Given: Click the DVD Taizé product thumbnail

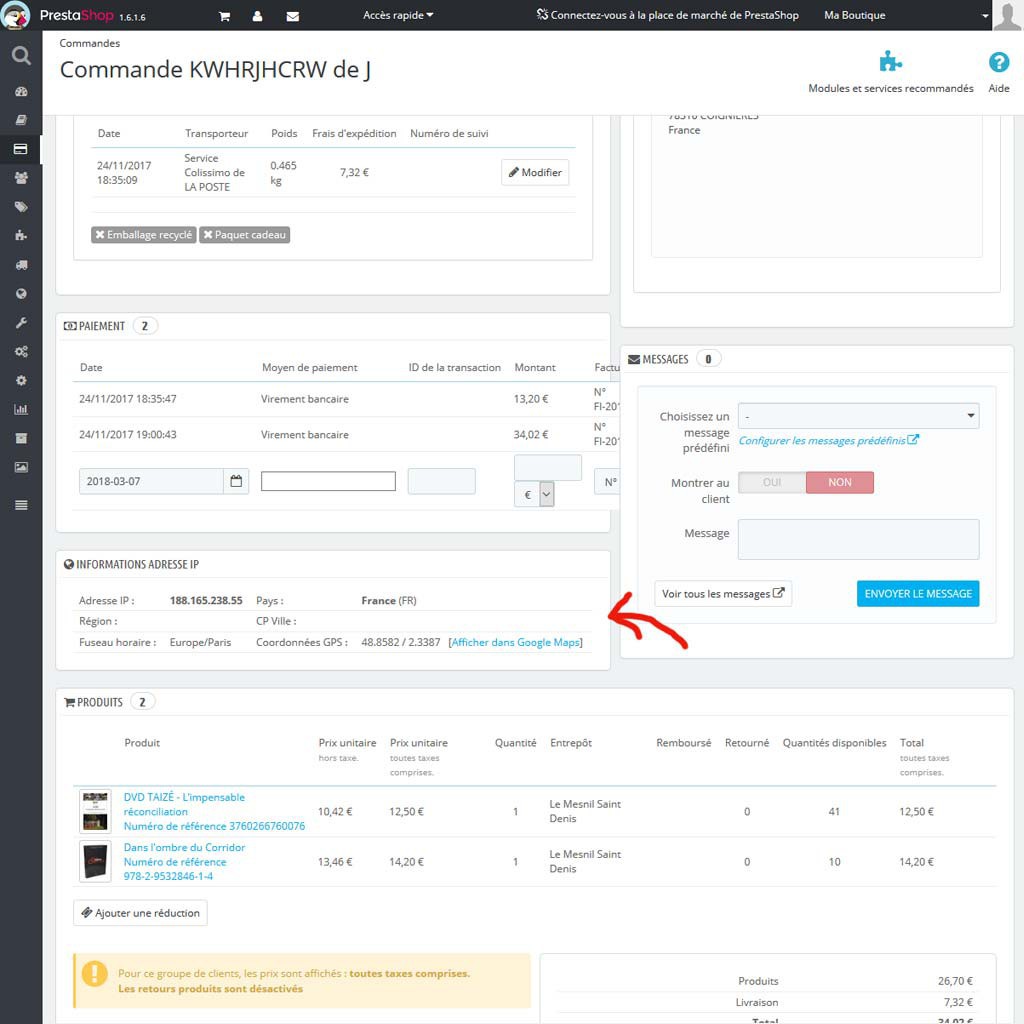Looking at the screenshot, I should click(94, 811).
